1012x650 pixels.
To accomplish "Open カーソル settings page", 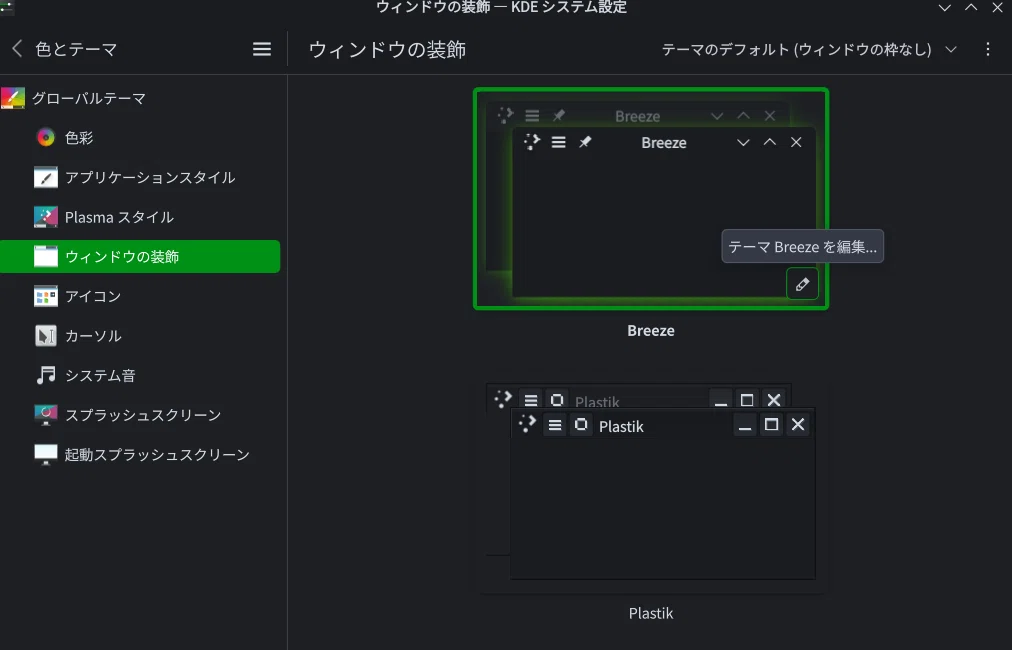I will click(x=140, y=336).
